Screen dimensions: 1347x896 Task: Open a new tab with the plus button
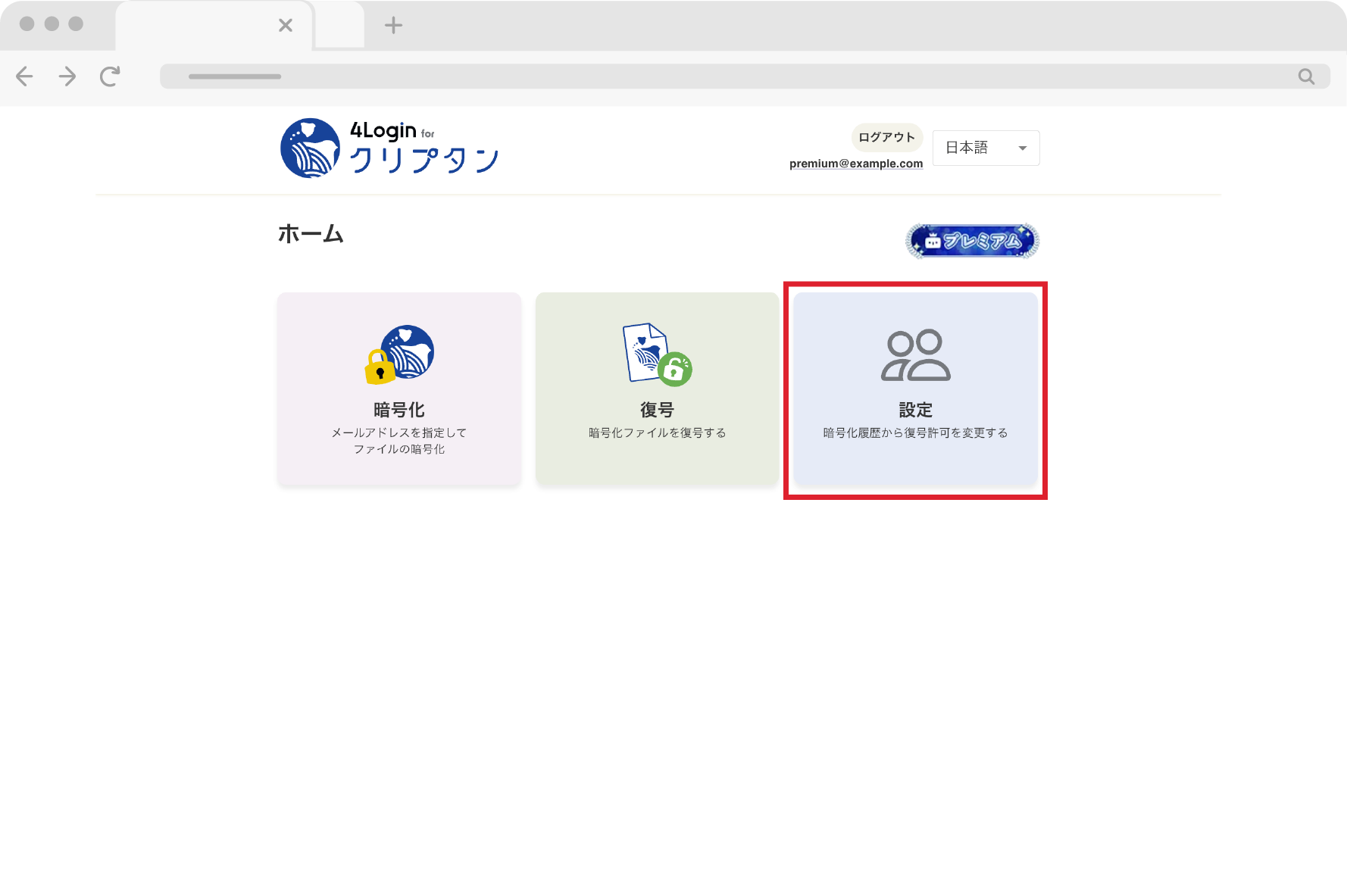coord(393,26)
